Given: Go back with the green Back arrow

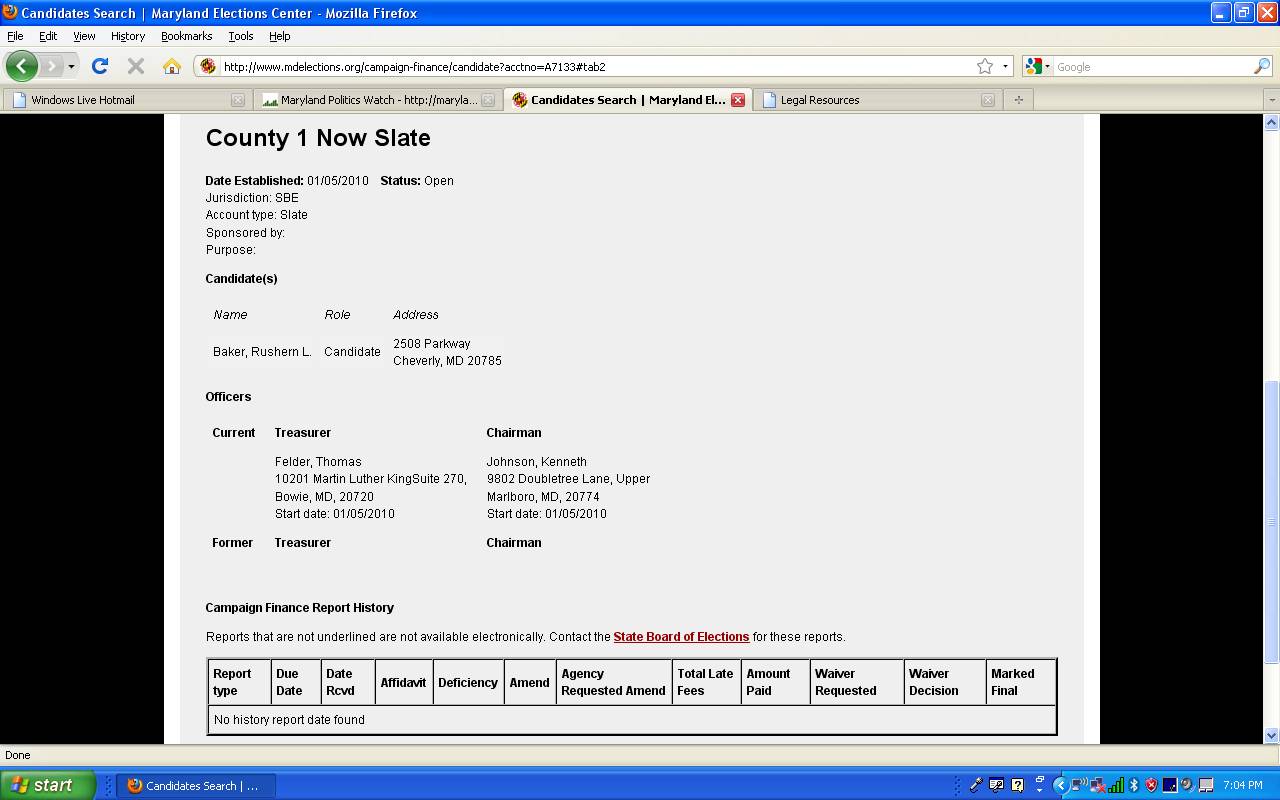Looking at the screenshot, I should 21,66.
